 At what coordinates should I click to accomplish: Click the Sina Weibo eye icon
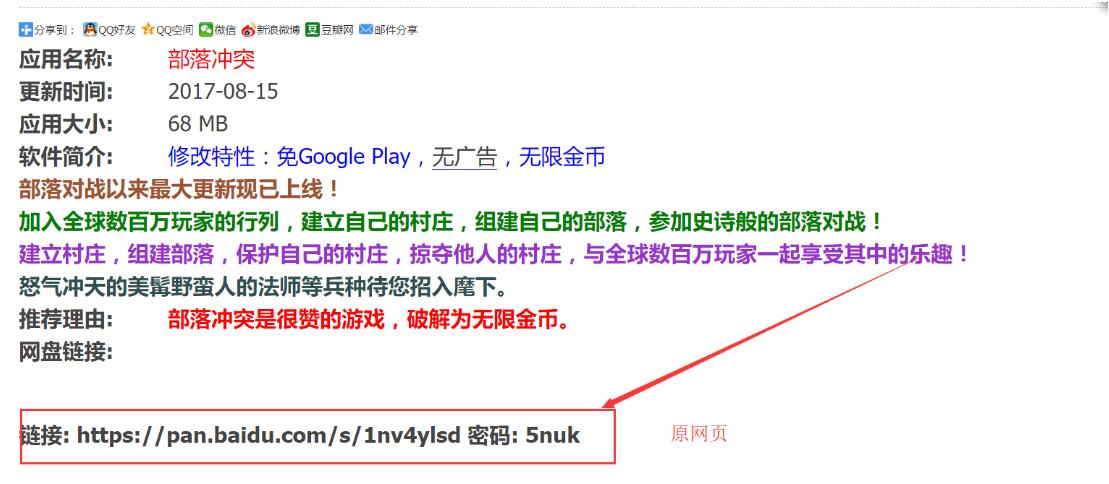click(248, 30)
